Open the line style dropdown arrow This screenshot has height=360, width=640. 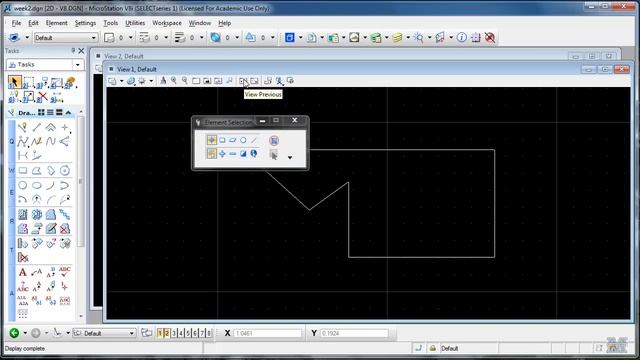point(166,38)
